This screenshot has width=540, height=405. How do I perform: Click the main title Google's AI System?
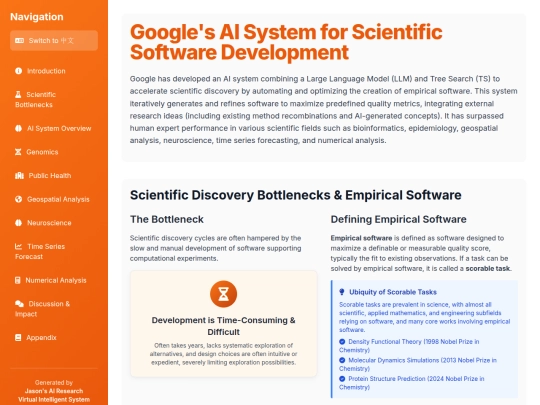point(286,42)
